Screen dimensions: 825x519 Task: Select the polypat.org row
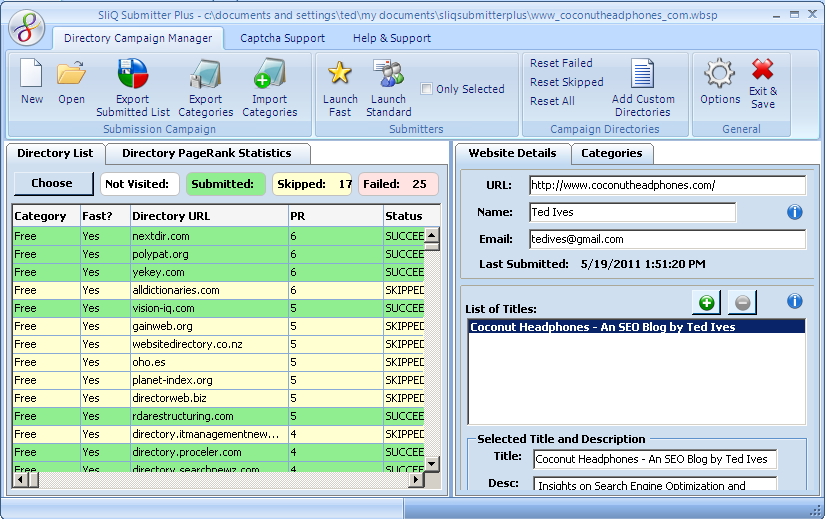[218, 254]
